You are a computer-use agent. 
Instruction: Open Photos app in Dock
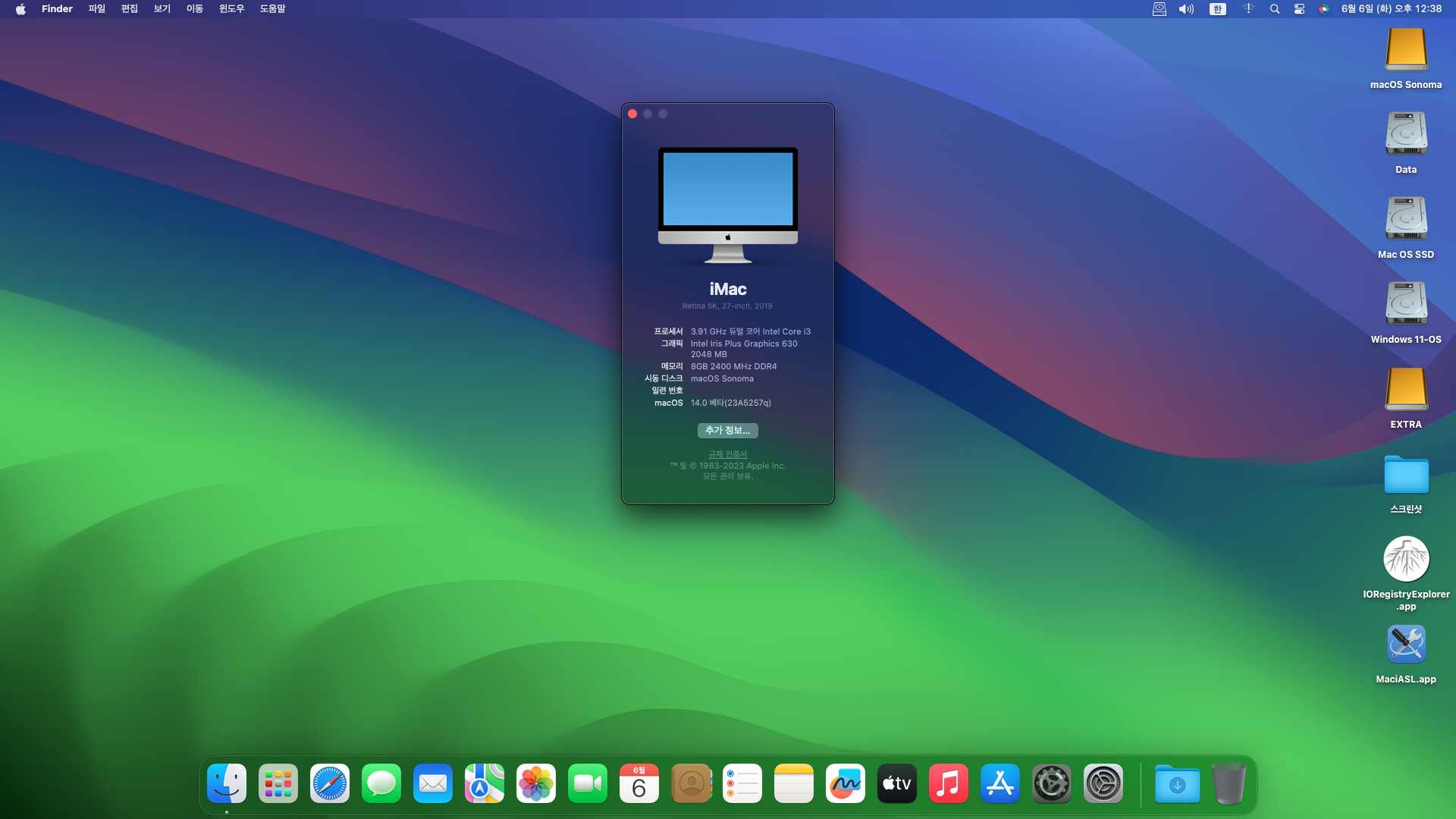point(536,783)
